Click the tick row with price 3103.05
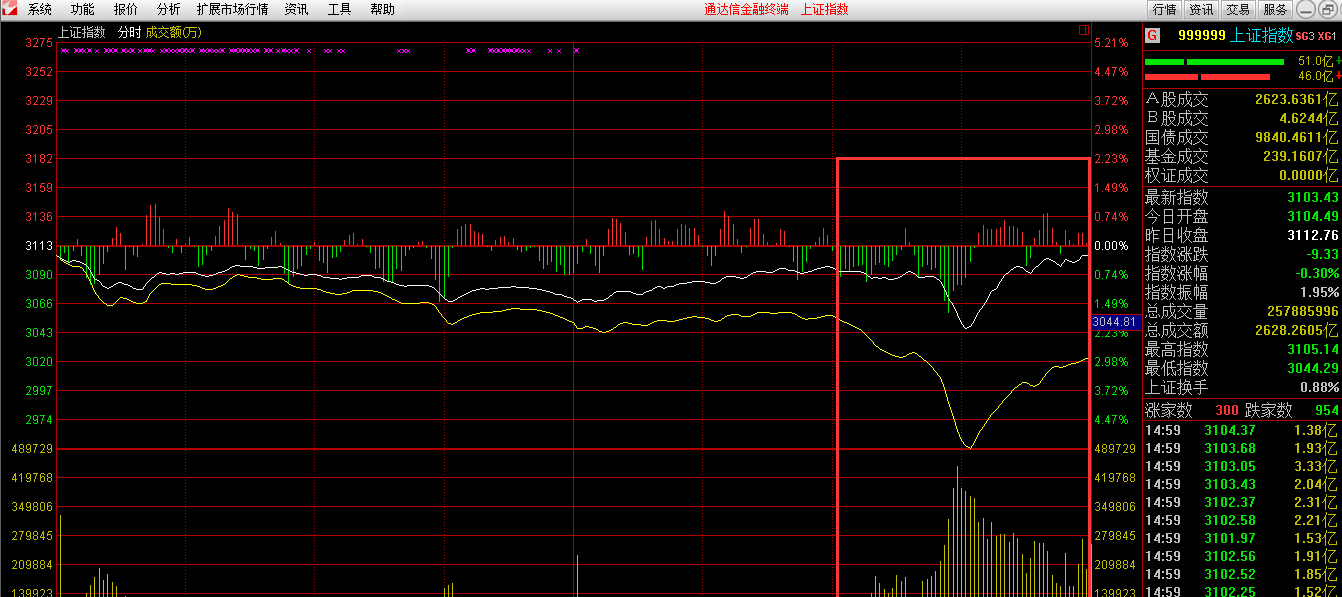The image size is (1342, 597). (x=1242, y=466)
